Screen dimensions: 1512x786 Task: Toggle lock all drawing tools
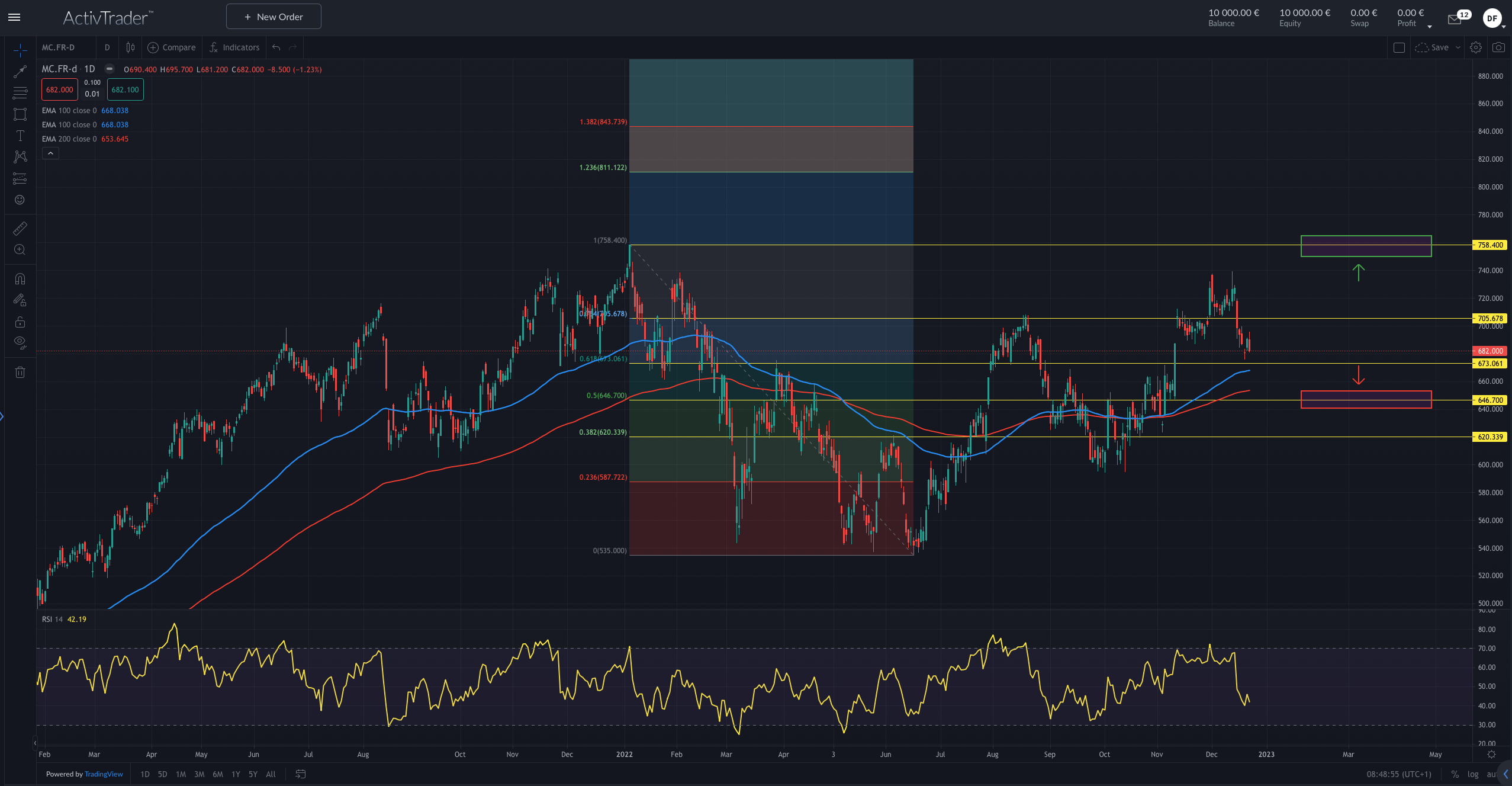[x=20, y=322]
